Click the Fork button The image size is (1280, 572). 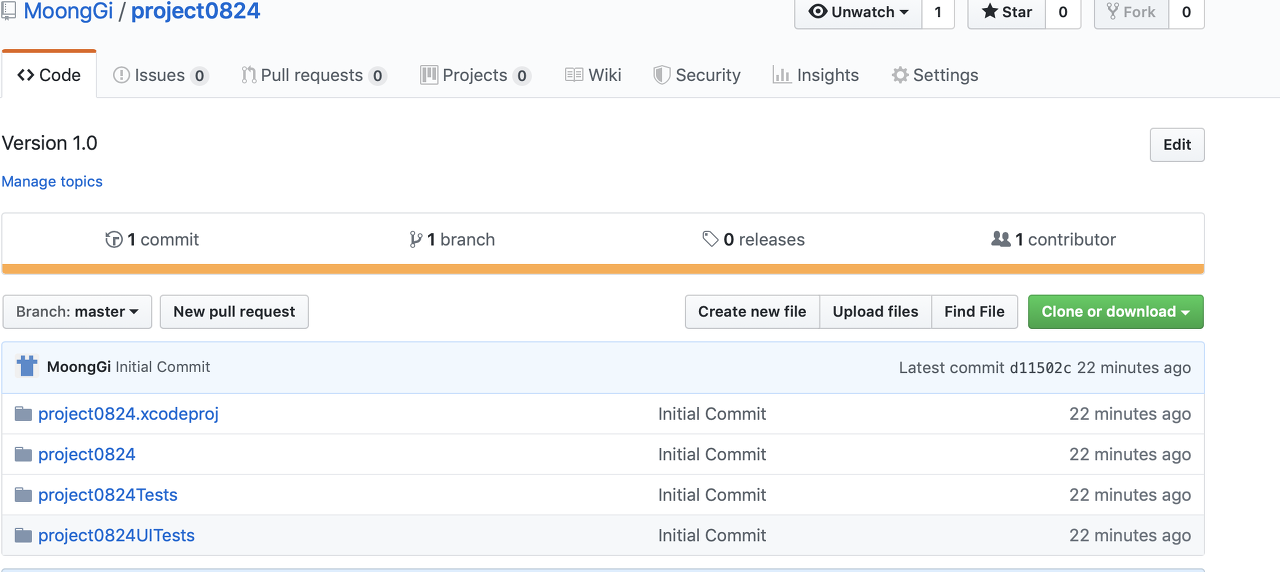(x=1131, y=12)
